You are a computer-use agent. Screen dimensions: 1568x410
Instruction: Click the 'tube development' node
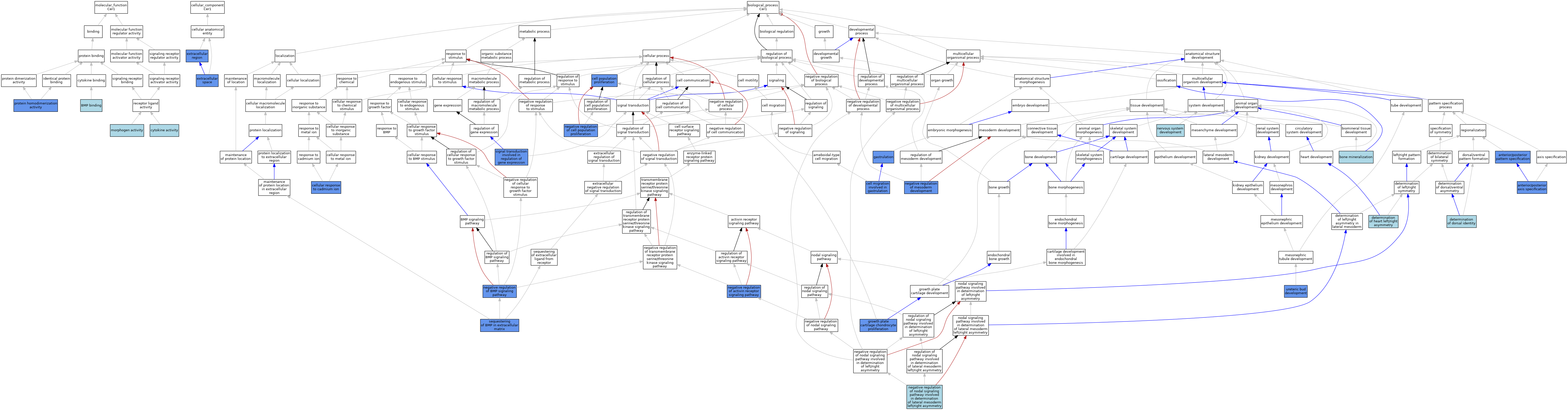coord(1406,105)
